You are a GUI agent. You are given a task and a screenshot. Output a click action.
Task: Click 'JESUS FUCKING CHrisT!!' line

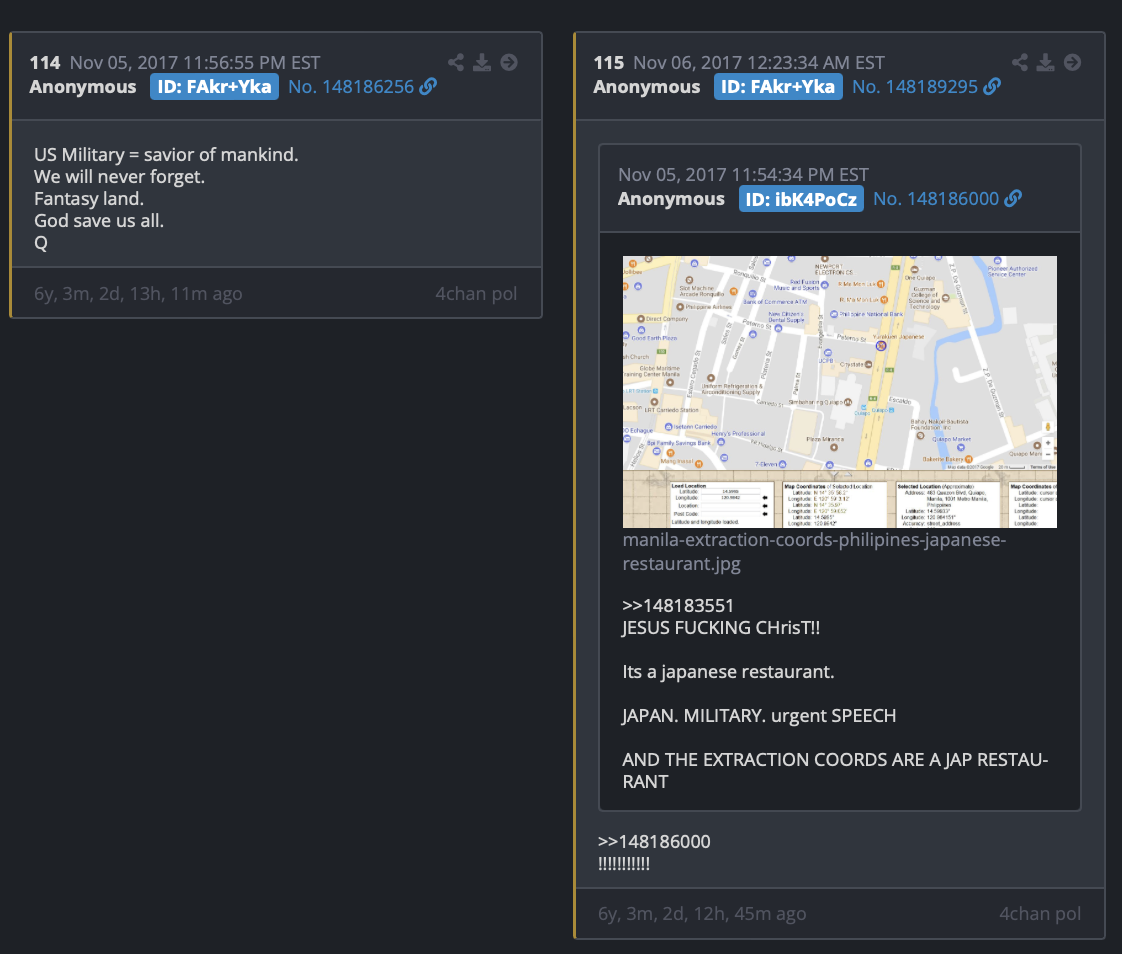721,628
